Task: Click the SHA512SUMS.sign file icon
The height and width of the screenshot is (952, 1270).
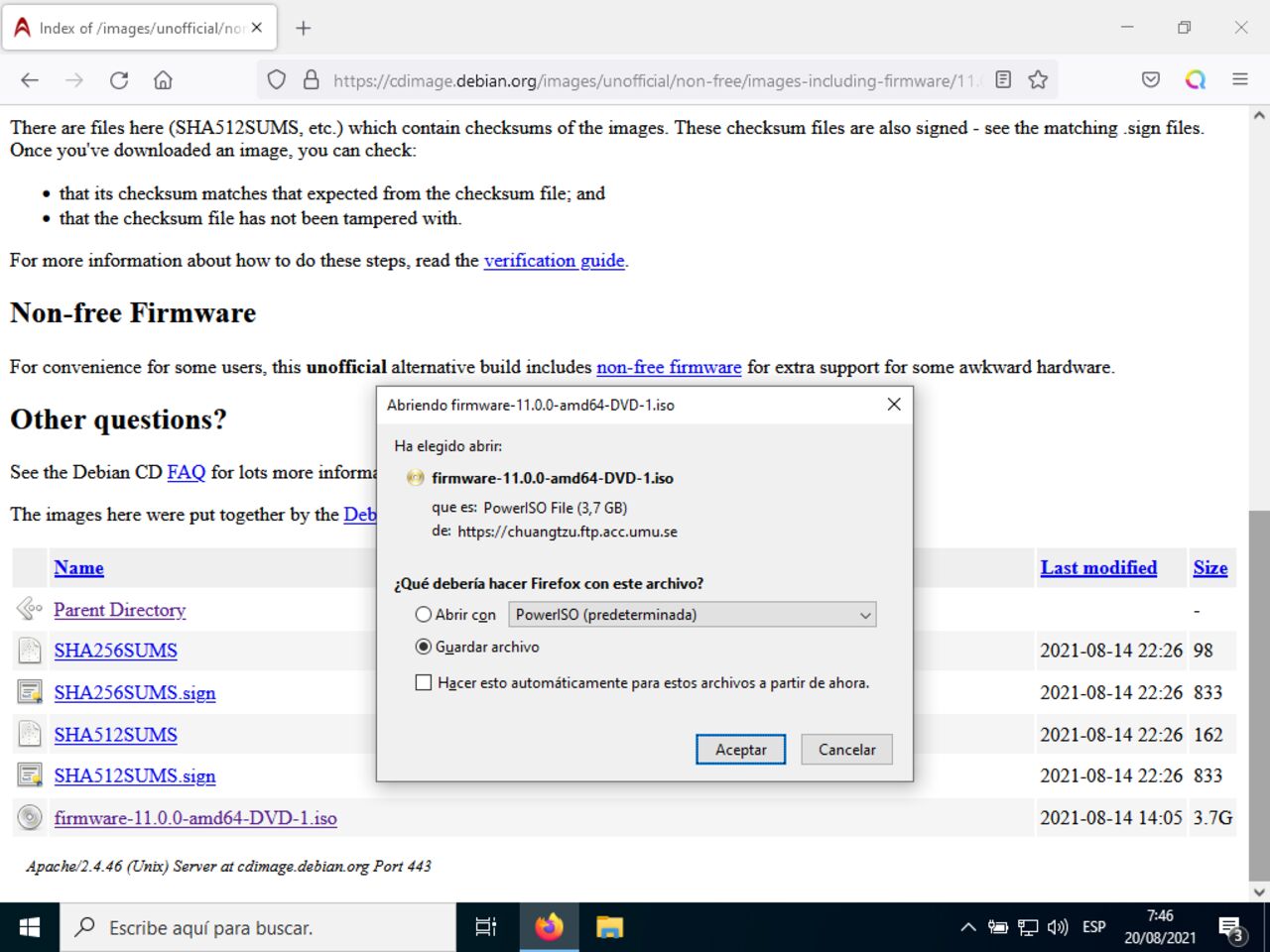Action: point(30,774)
